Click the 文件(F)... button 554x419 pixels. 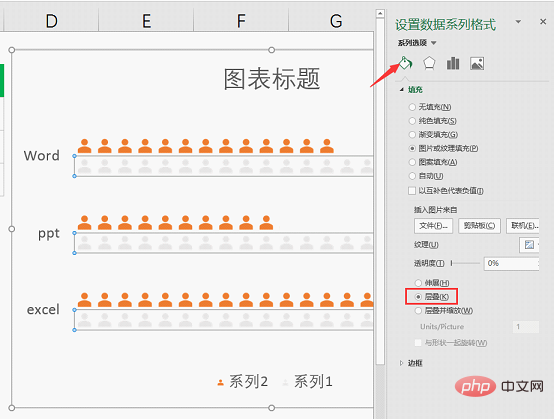[x=434, y=226]
